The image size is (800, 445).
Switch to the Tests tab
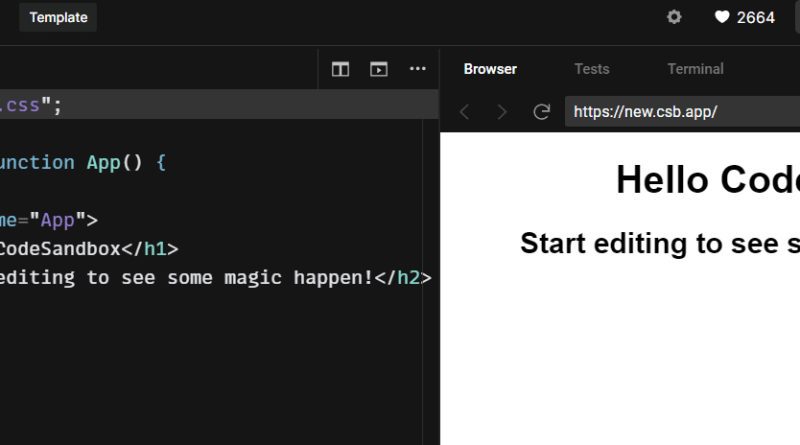(592, 69)
